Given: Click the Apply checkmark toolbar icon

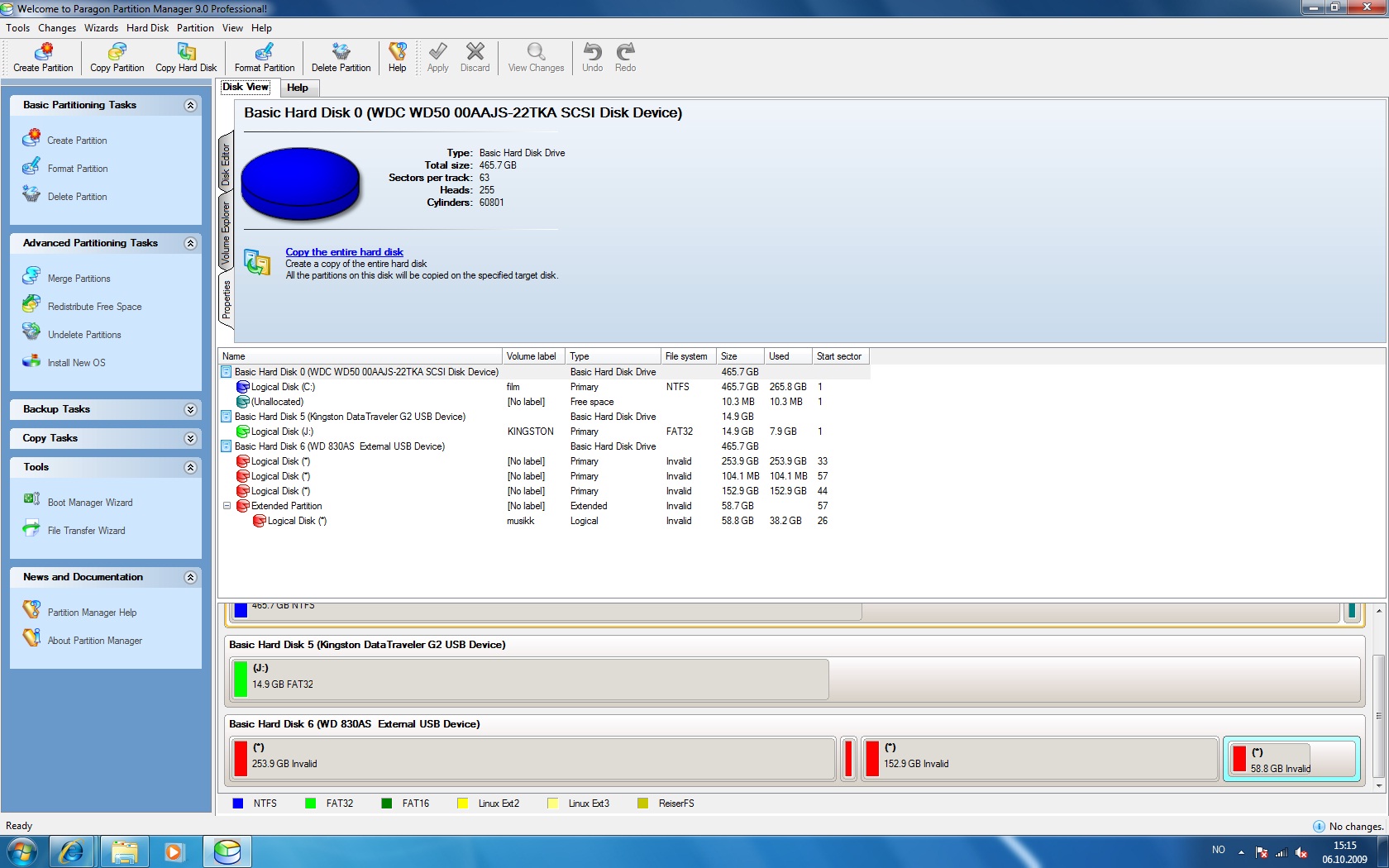Looking at the screenshot, I should (x=438, y=57).
